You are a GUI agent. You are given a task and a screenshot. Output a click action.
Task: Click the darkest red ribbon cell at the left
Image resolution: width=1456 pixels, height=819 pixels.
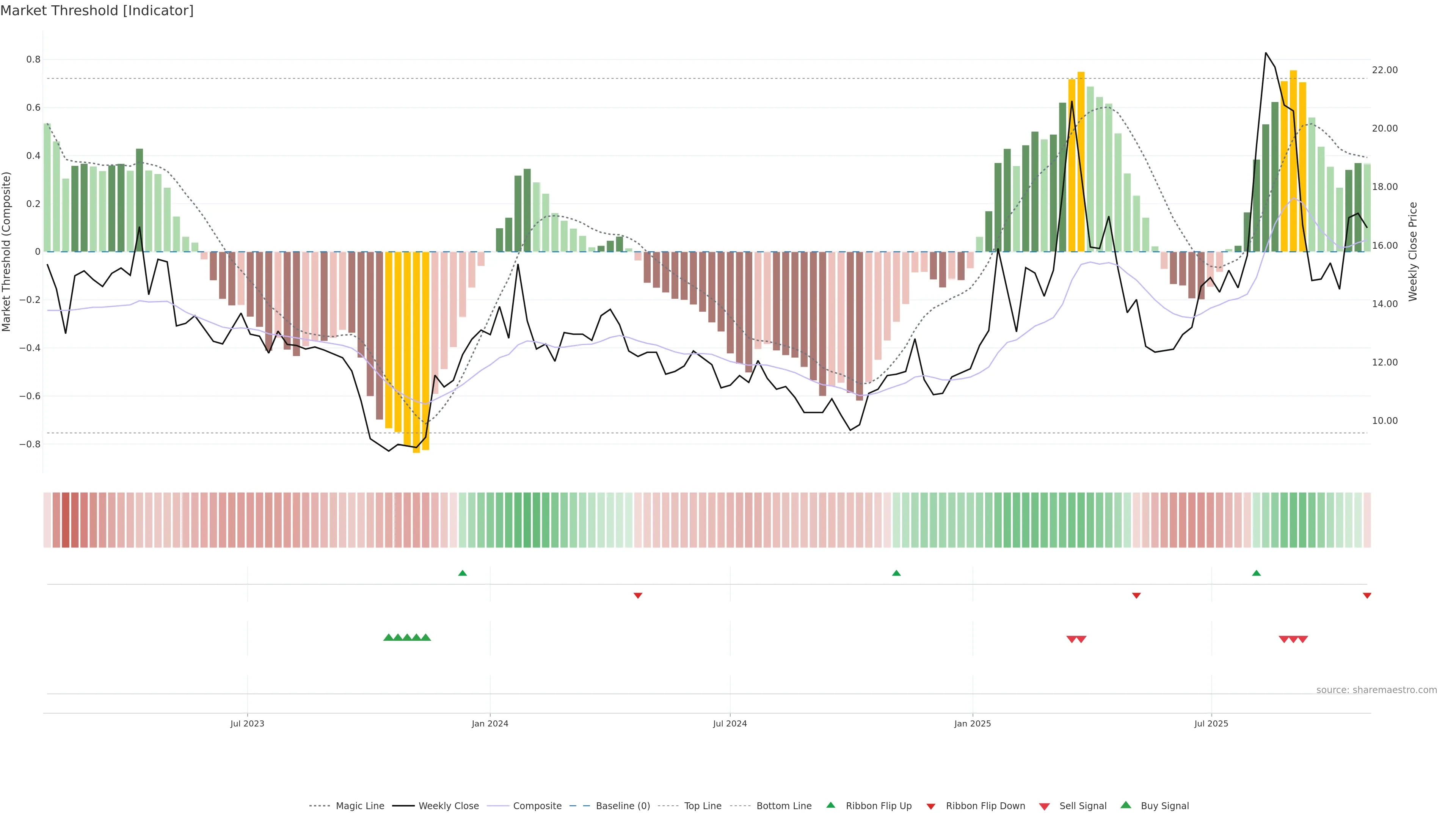(66, 520)
